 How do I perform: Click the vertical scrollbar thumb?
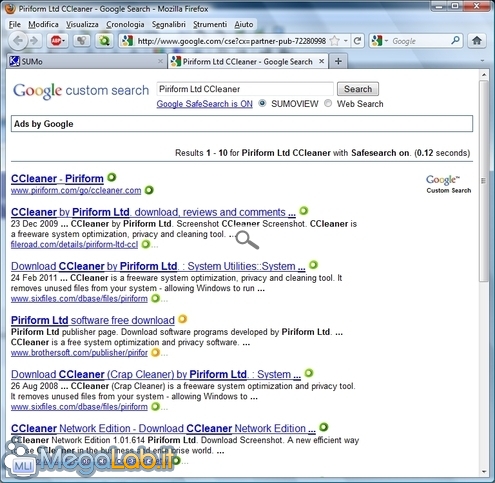tap(484, 181)
